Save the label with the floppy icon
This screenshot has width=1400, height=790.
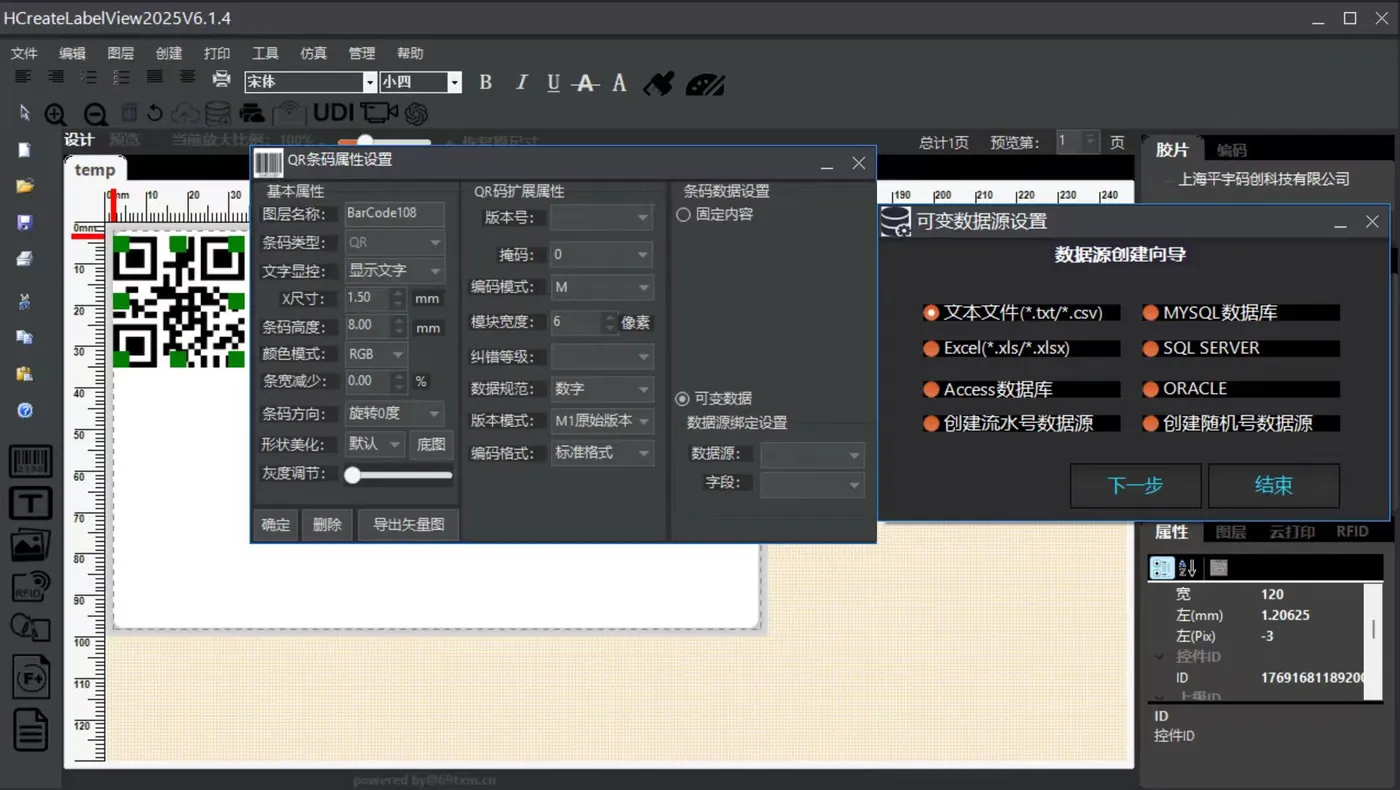25,222
